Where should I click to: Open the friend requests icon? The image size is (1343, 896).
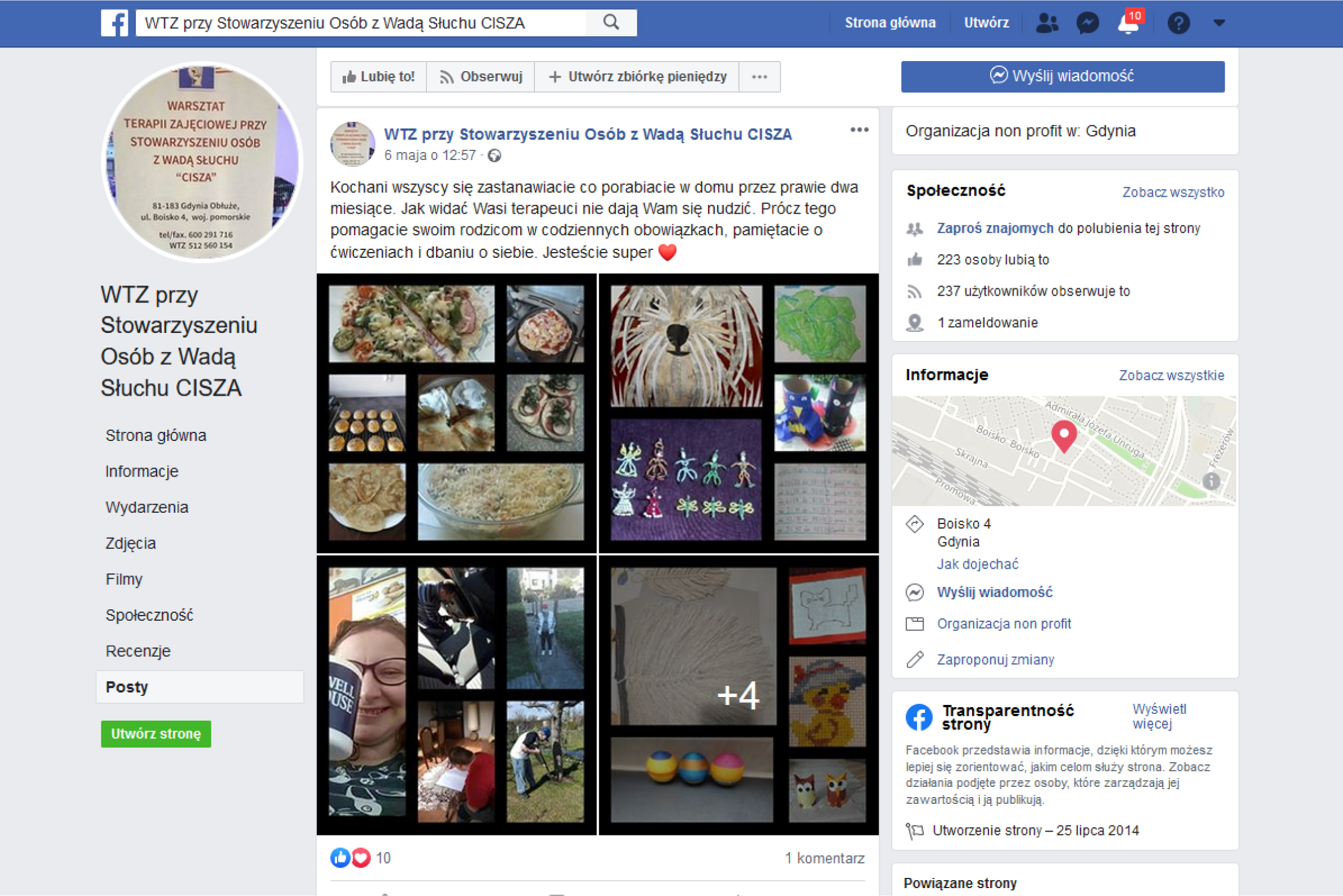(x=1046, y=23)
